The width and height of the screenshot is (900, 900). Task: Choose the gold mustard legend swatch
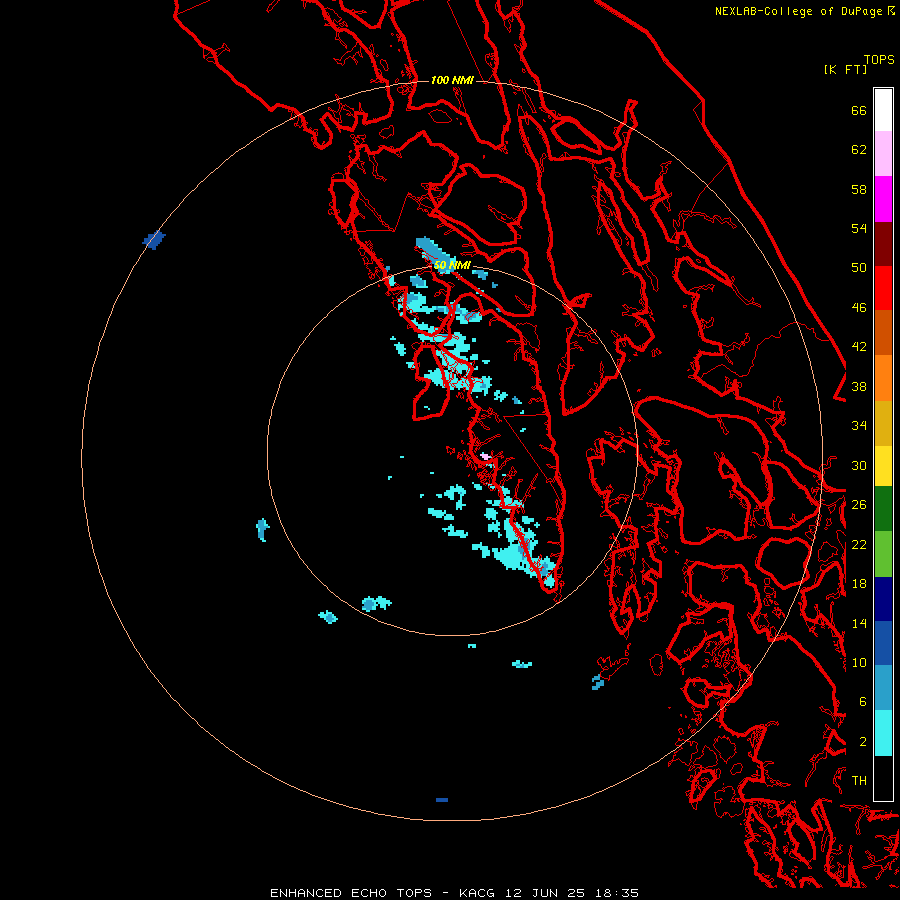point(883,424)
